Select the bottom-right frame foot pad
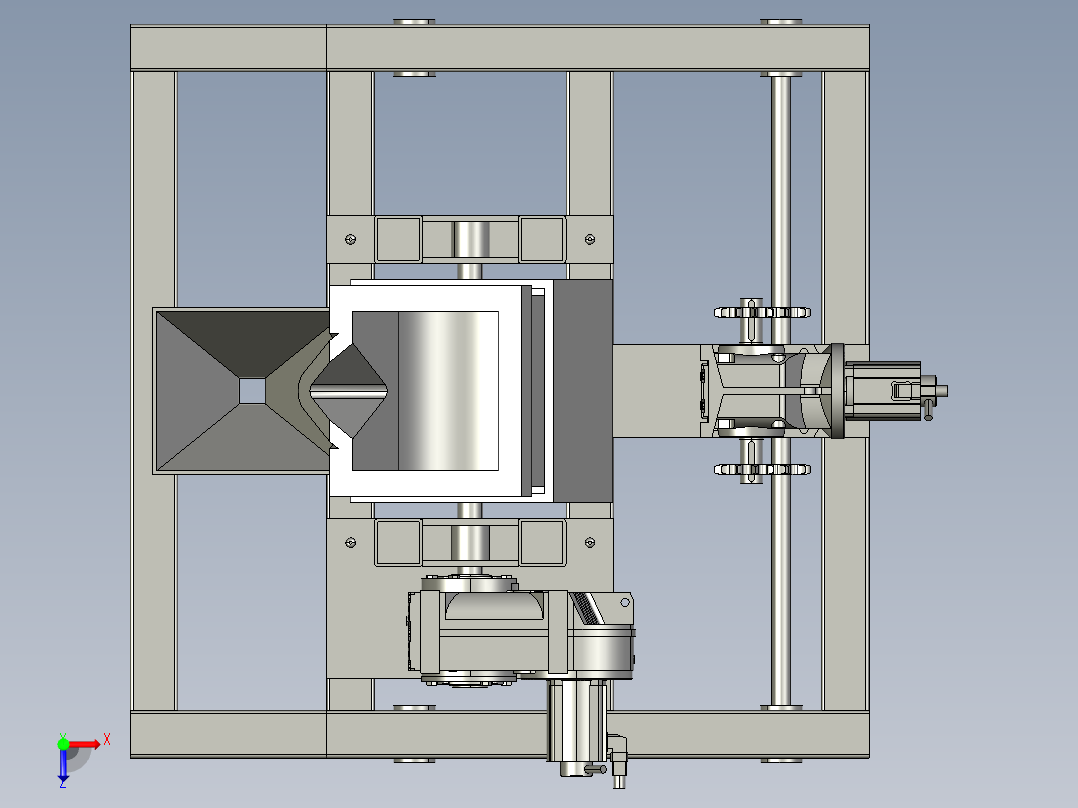 [x=781, y=761]
